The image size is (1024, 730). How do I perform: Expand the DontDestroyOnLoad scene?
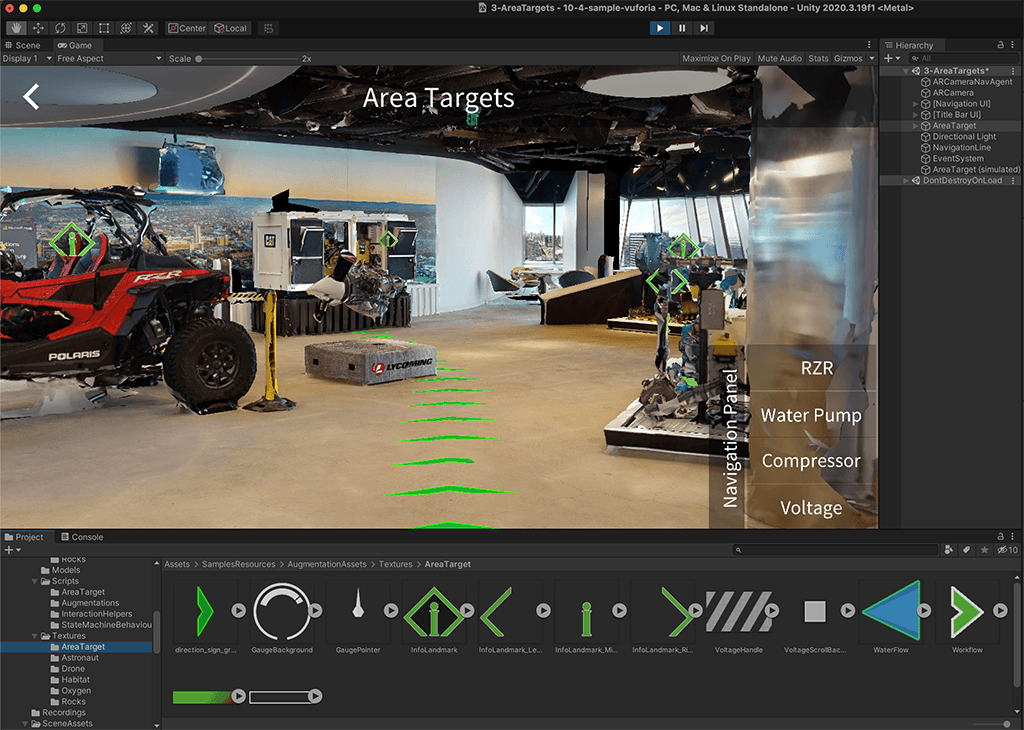point(907,181)
